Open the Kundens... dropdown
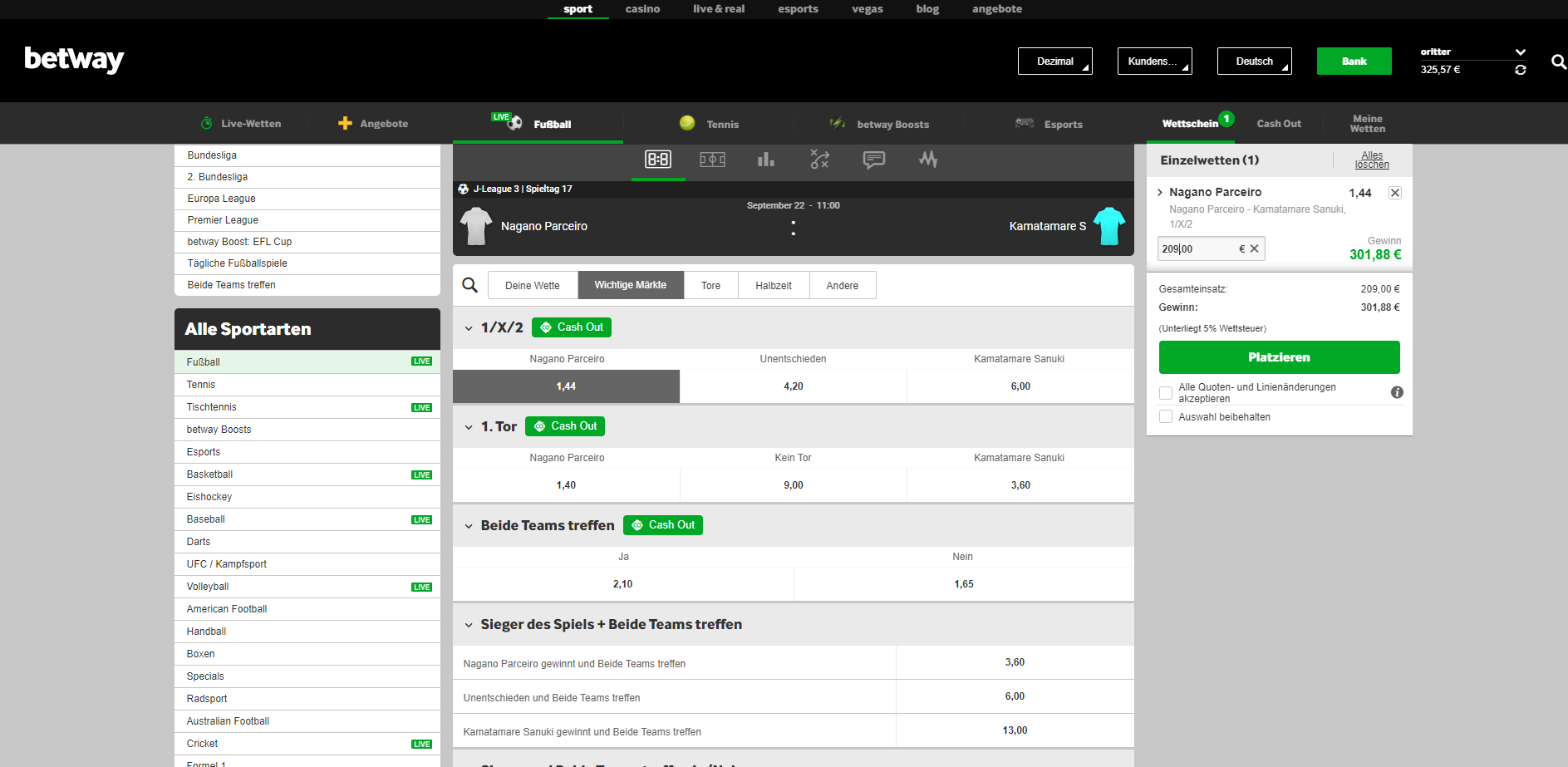This screenshot has height=767, width=1568. point(1155,61)
